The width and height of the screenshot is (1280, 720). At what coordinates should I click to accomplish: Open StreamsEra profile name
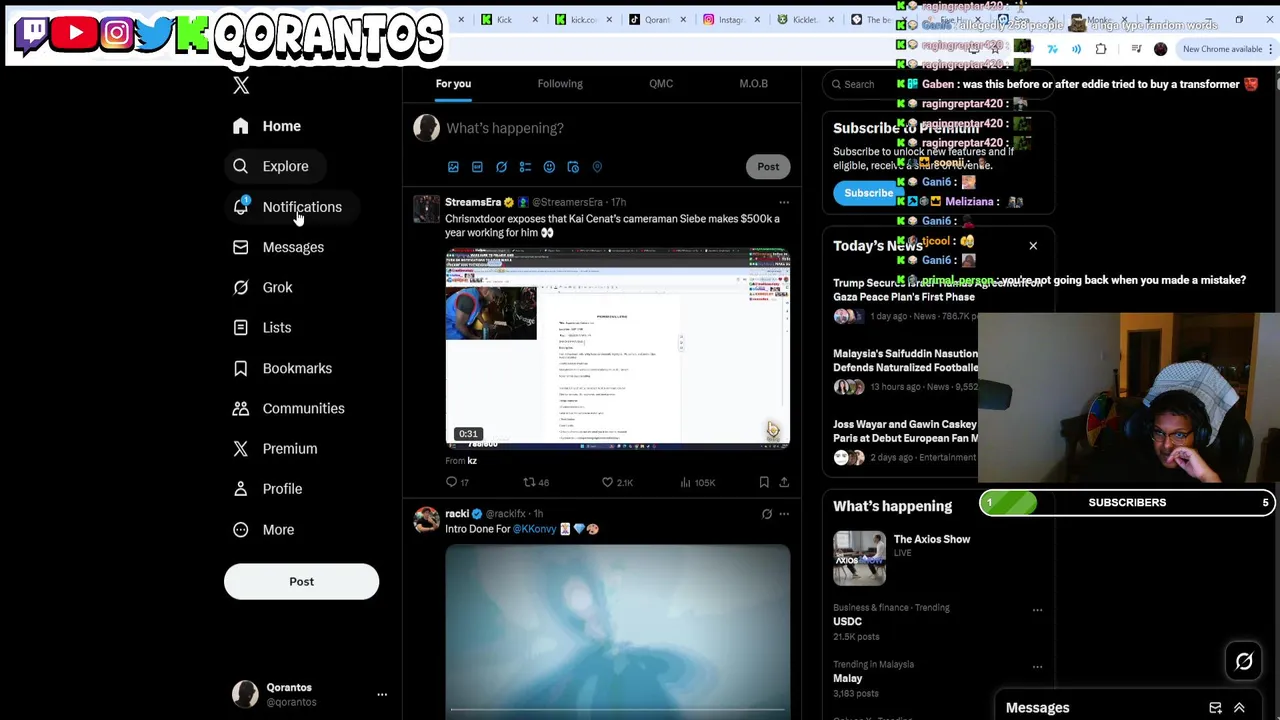point(473,203)
